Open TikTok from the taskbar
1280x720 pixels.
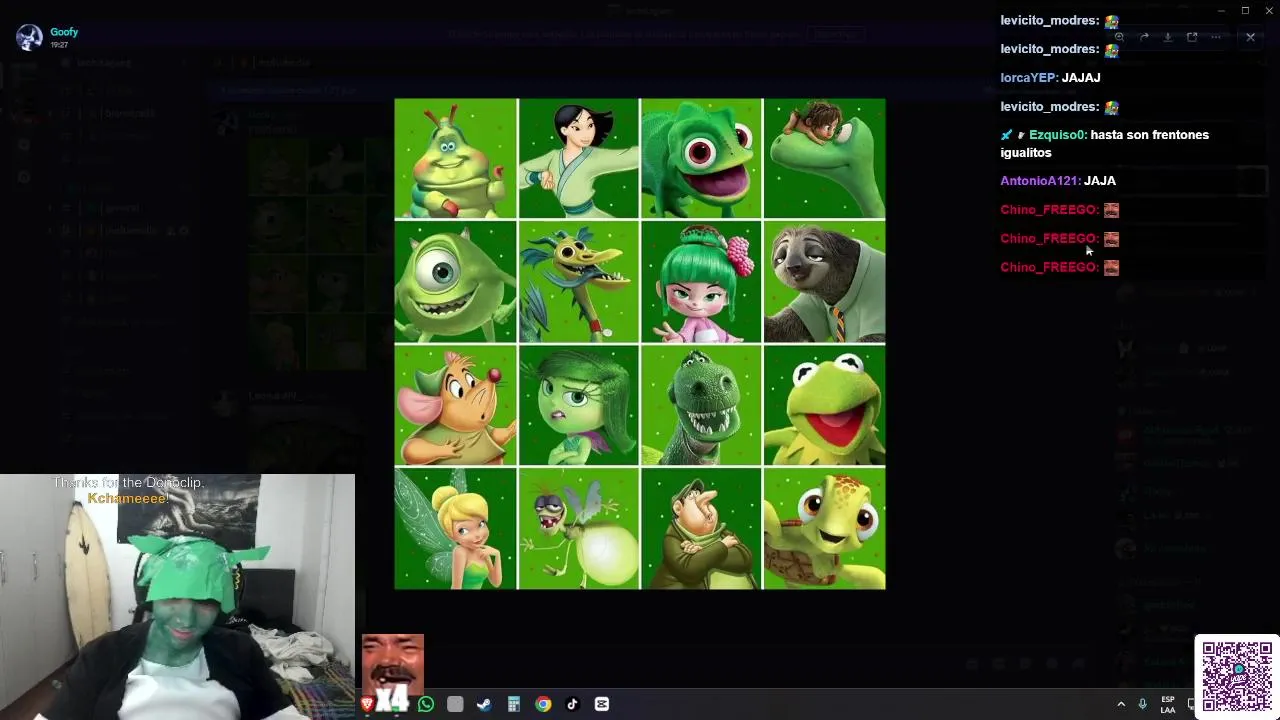[572, 704]
